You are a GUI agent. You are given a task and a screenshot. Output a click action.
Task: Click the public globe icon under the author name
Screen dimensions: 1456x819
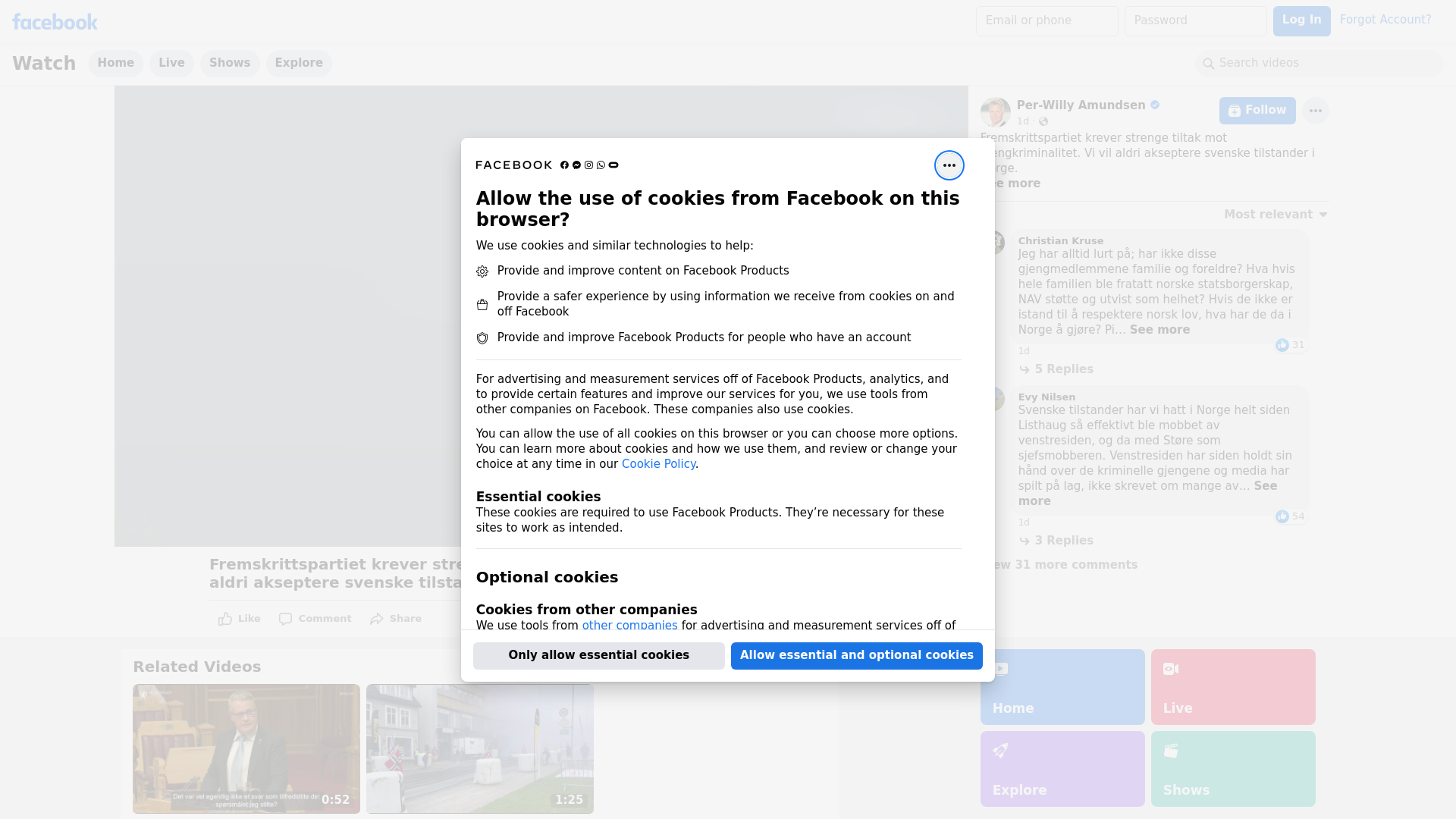point(1043,121)
